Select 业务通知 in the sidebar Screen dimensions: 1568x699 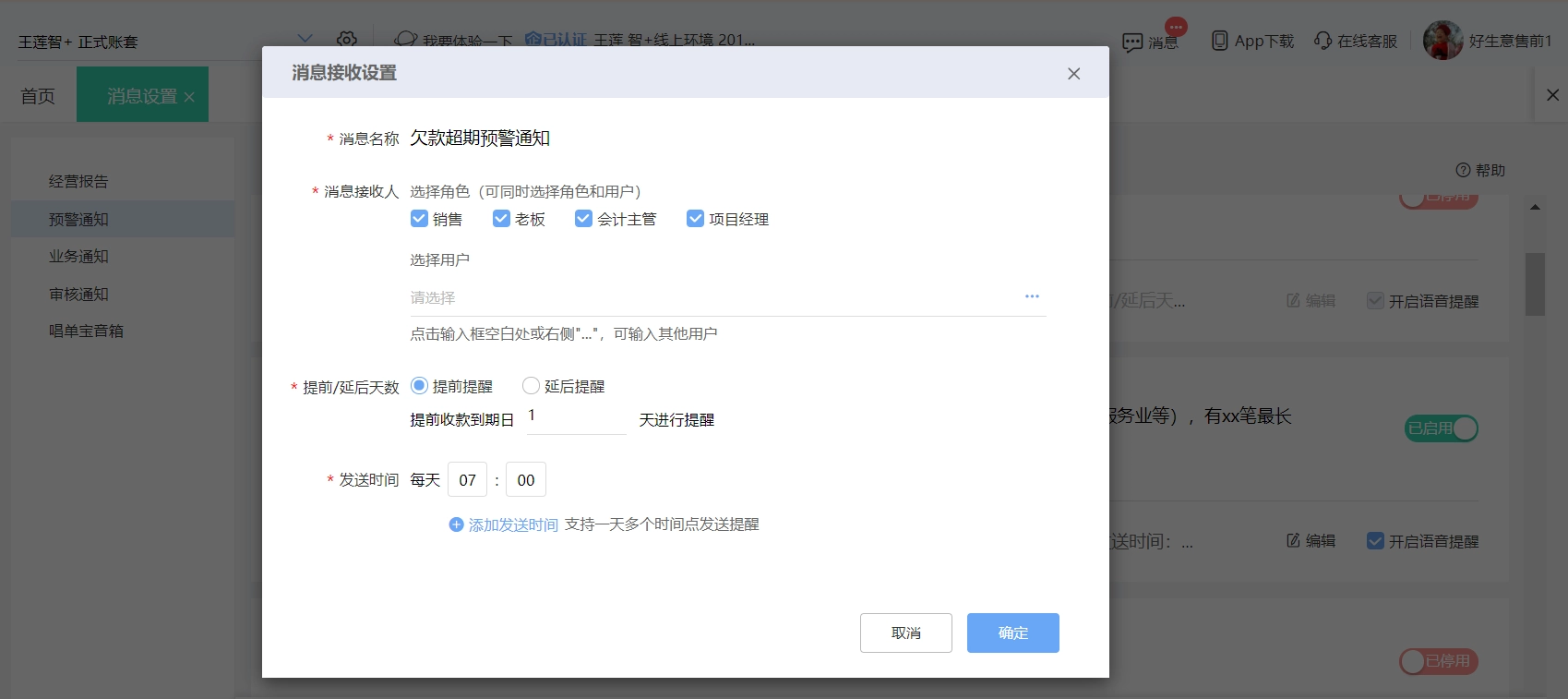[78, 256]
